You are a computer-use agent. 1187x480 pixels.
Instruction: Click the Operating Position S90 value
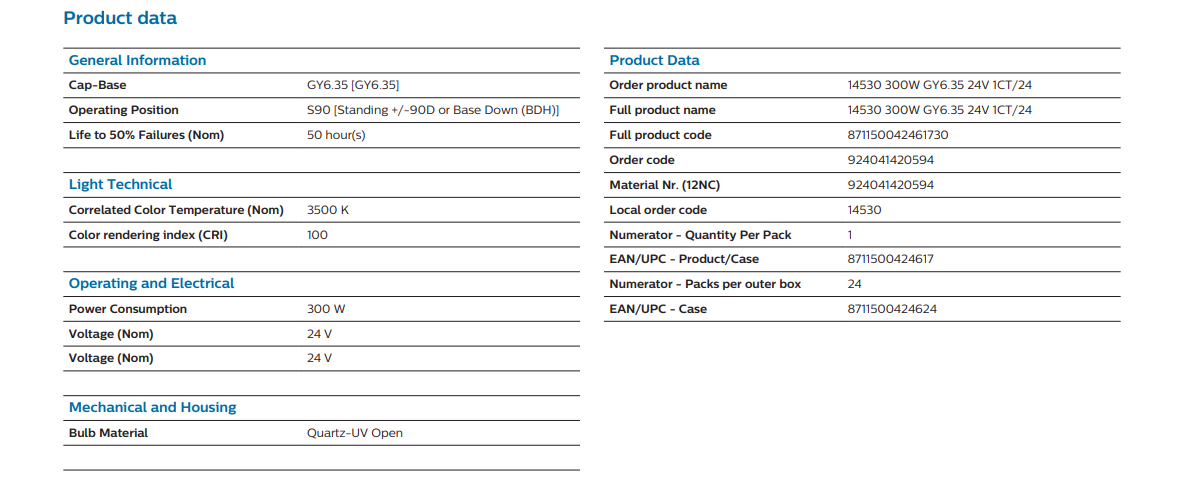pos(432,110)
